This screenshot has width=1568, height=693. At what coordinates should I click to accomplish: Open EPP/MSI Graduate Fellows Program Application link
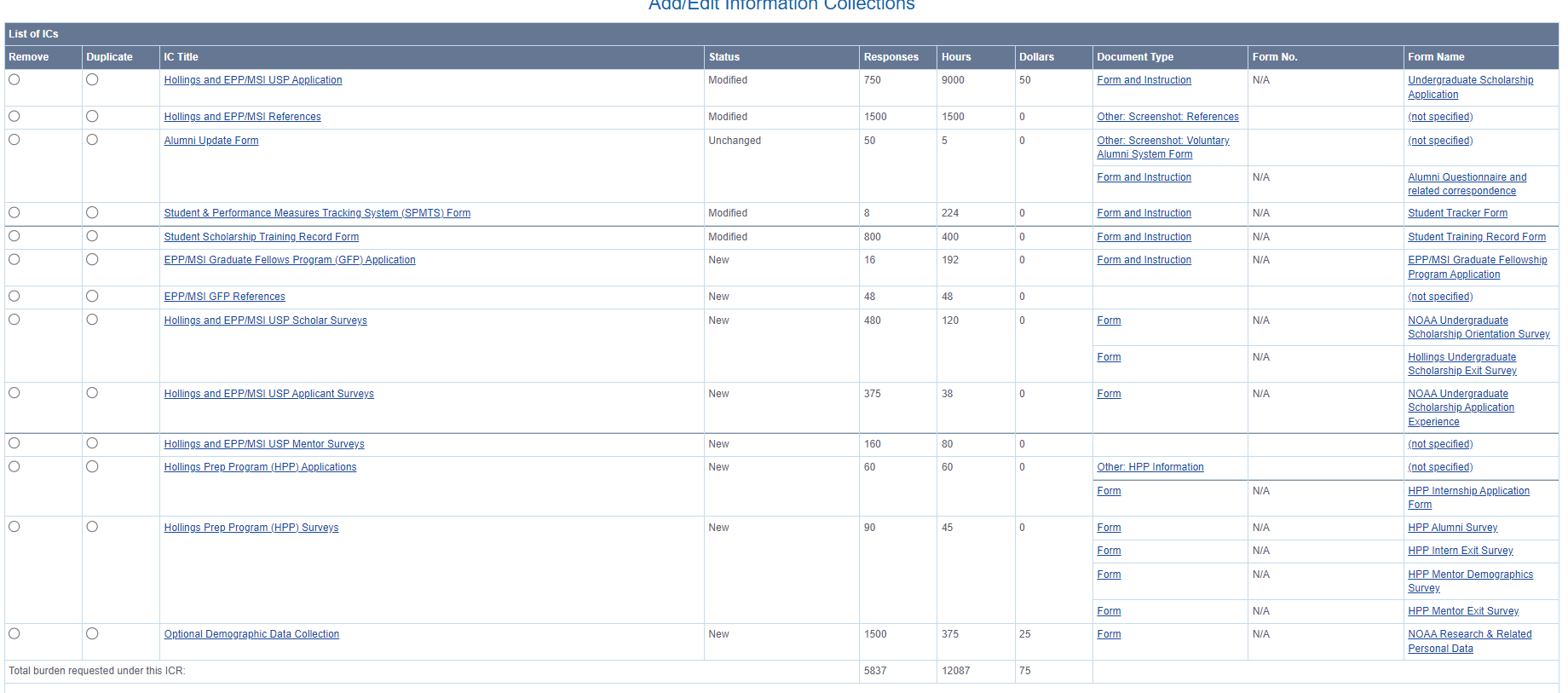click(x=289, y=260)
